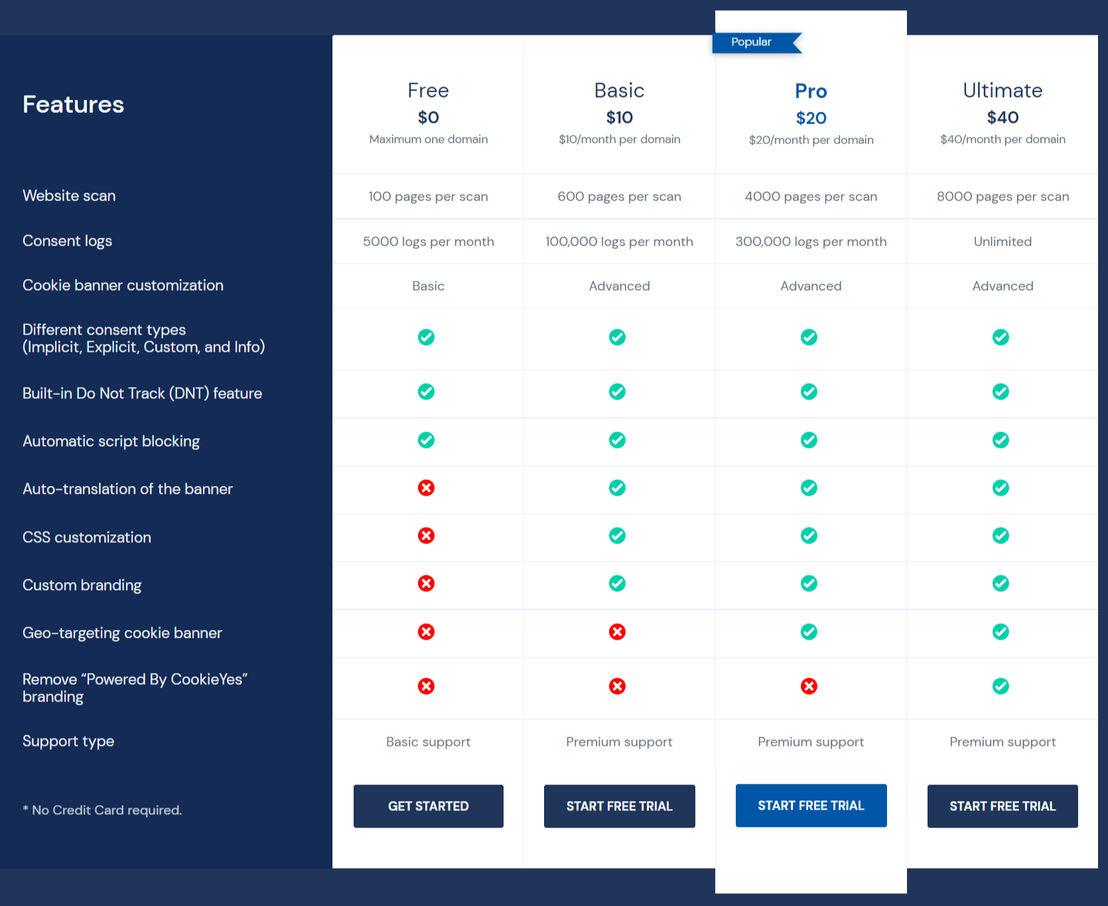The image size is (1108, 906).
Task: Click Free plan's red cross for CSS customization
Action: click(426, 536)
